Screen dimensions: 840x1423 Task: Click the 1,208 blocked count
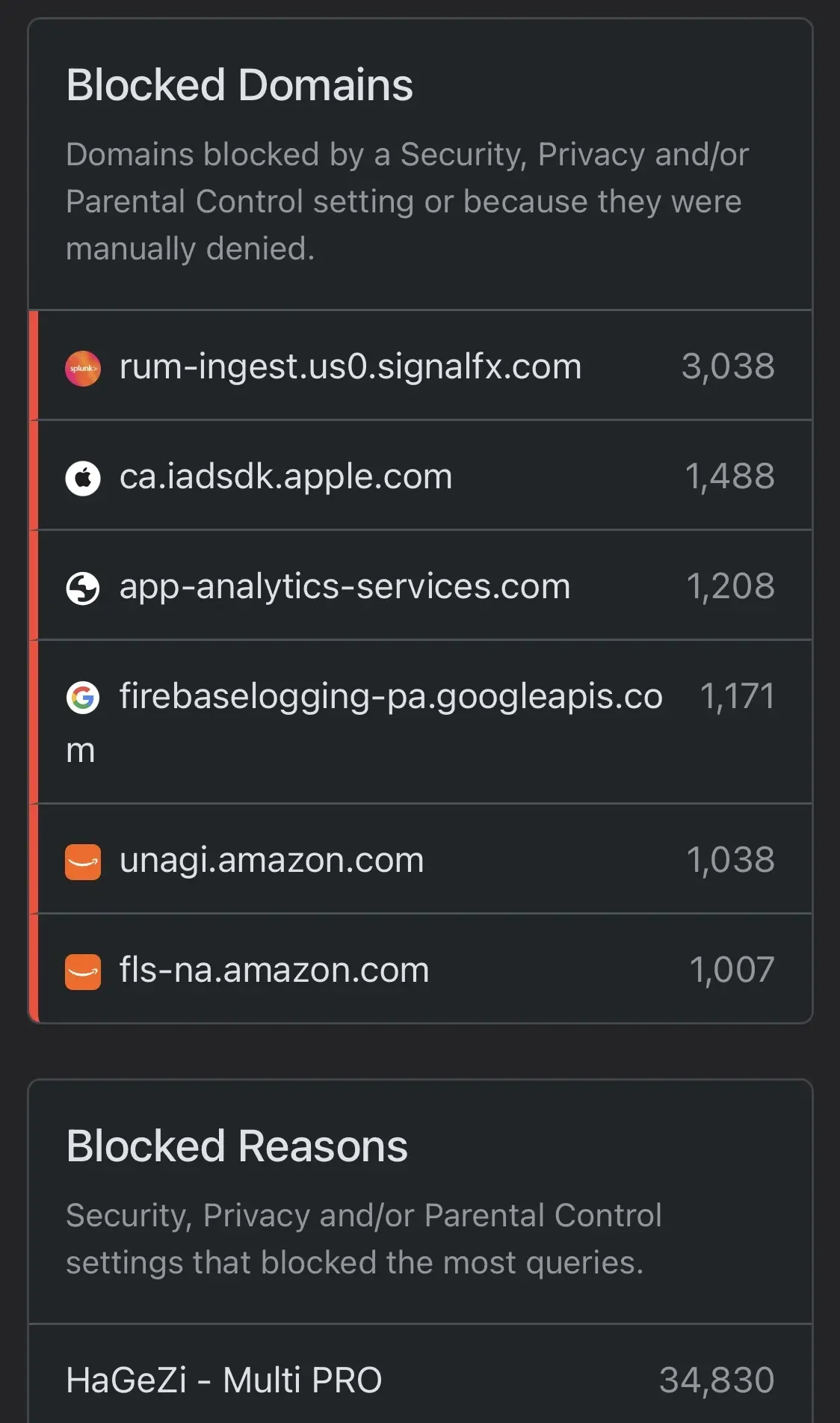tap(731, 586)
